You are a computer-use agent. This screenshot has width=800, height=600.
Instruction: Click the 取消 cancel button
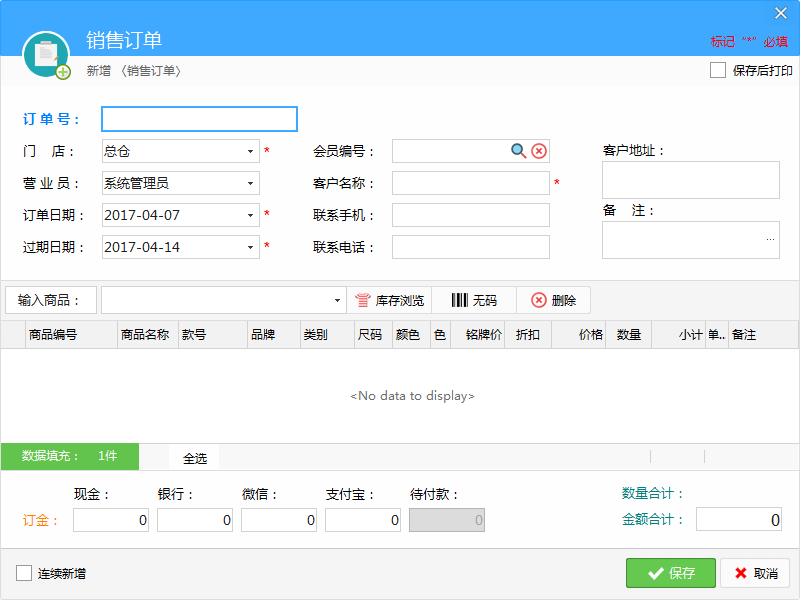click(x=756, y=573)
